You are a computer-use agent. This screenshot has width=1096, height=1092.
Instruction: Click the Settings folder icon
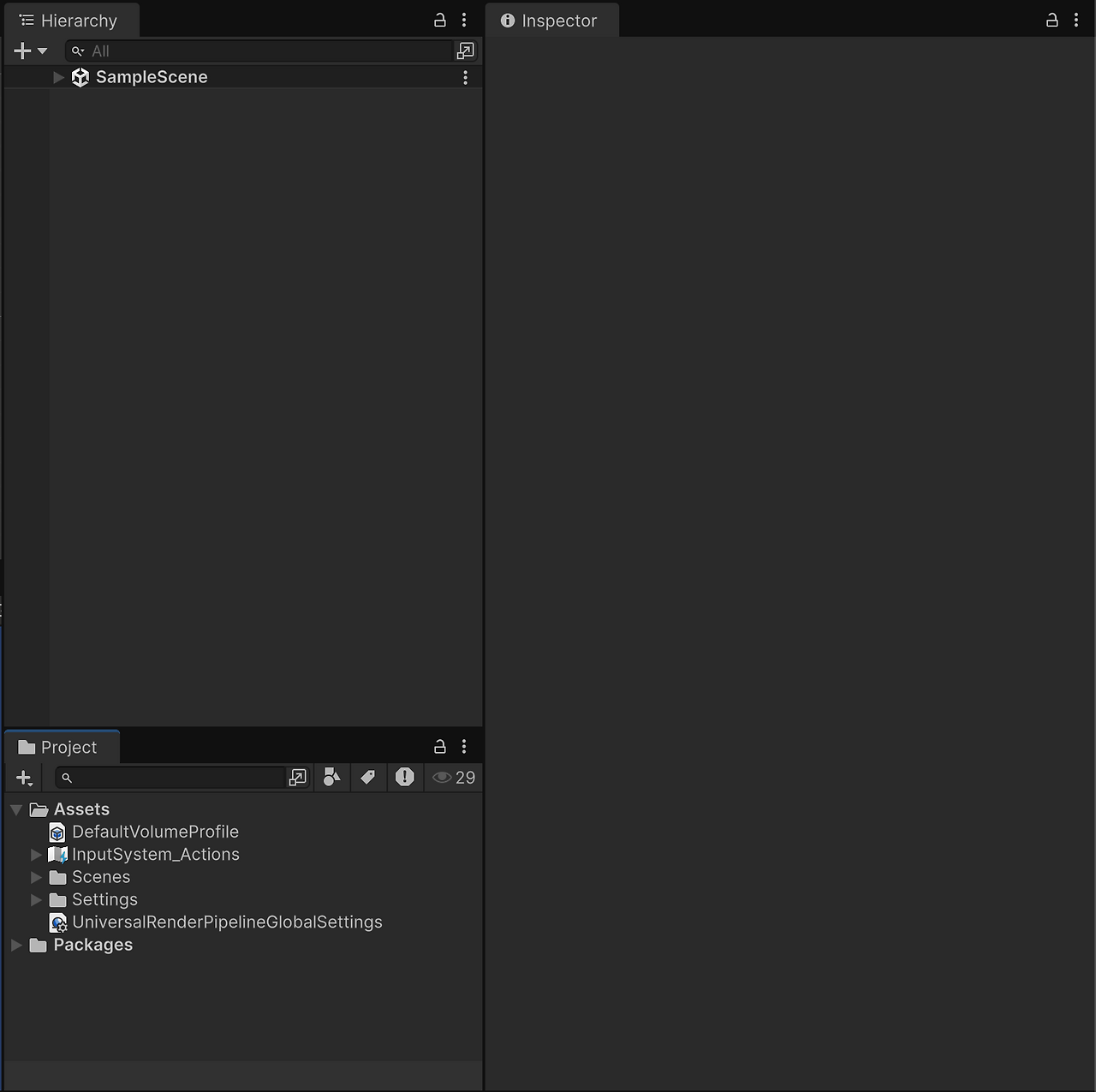(x=57, y=899)
